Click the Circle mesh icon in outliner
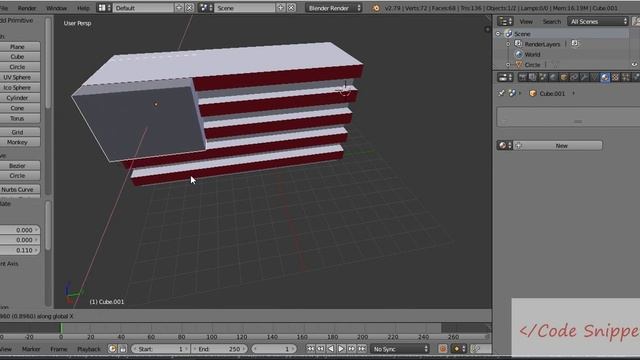Screen dimensions: 640x360 click(x=519, y=64)
